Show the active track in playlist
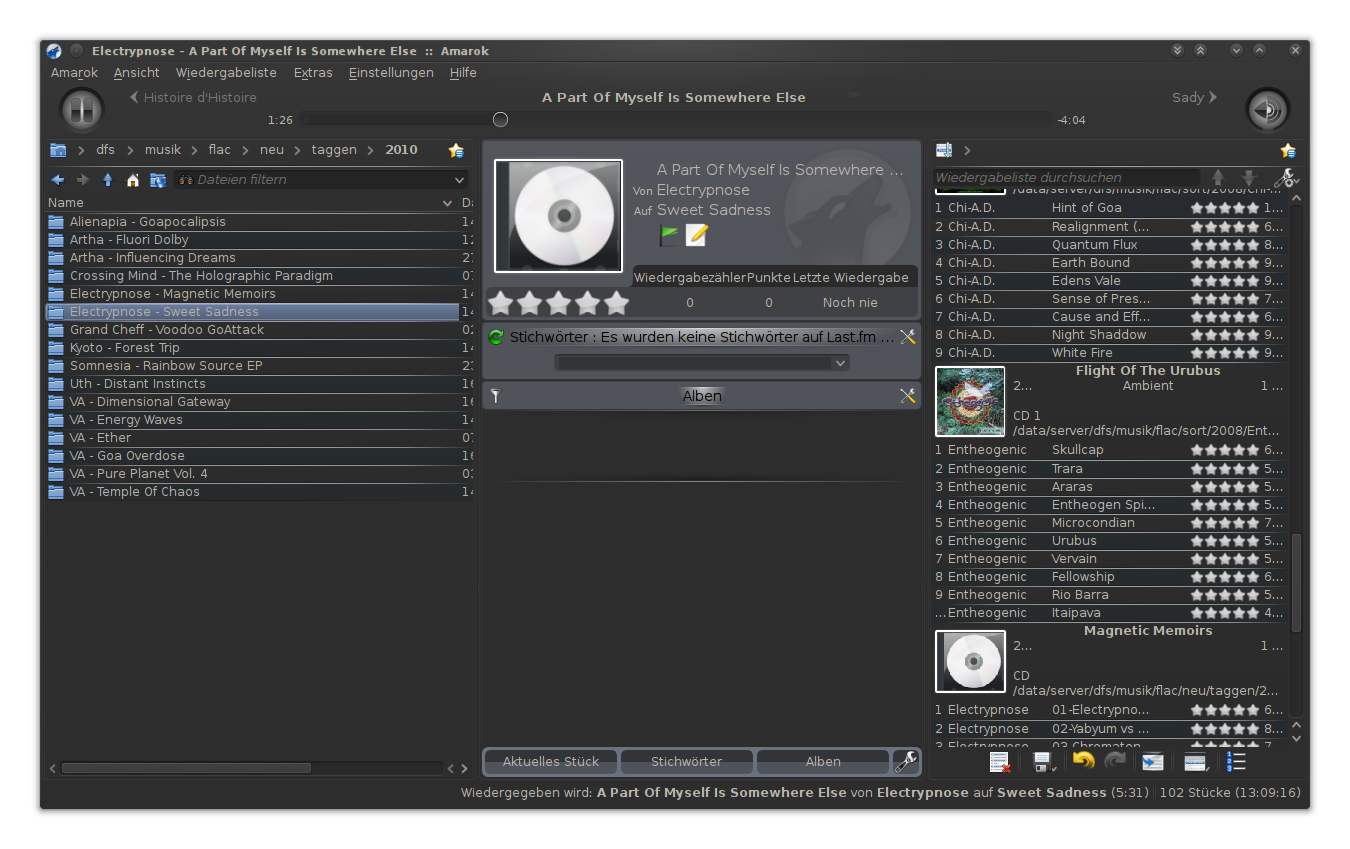This screenshot has width=1350, height=849. click(x=1153, y=762)
